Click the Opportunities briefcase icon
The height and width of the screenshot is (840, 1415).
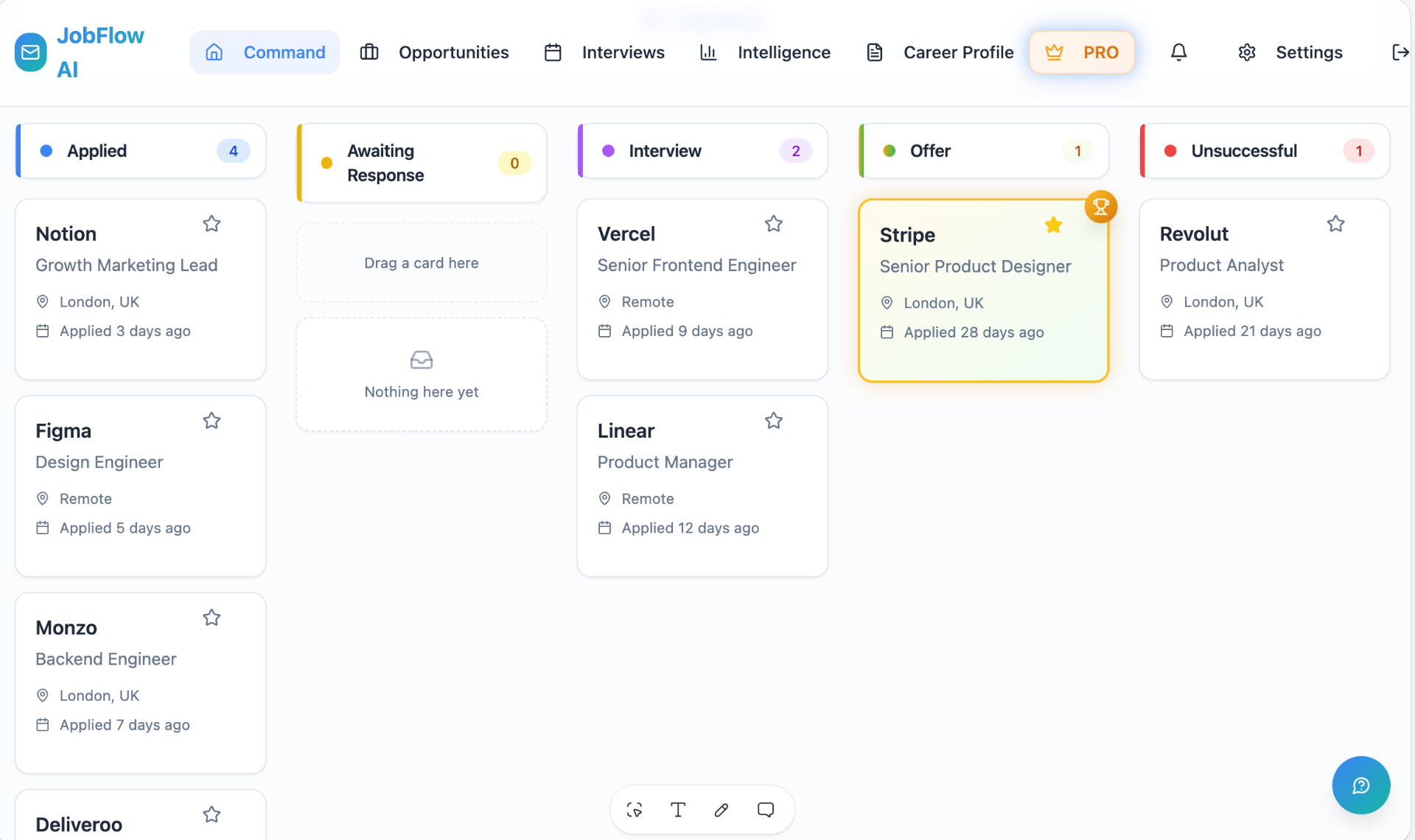[x=369, y=52]
